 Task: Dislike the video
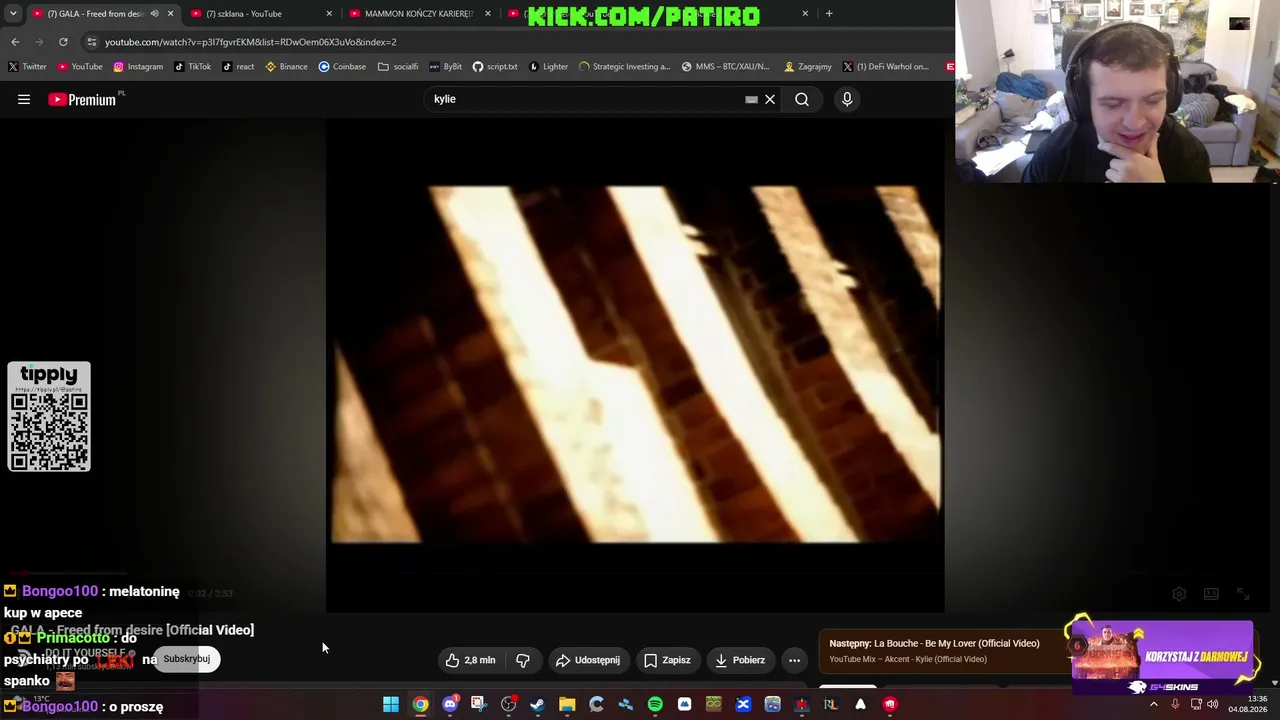(x=523, y=660)
